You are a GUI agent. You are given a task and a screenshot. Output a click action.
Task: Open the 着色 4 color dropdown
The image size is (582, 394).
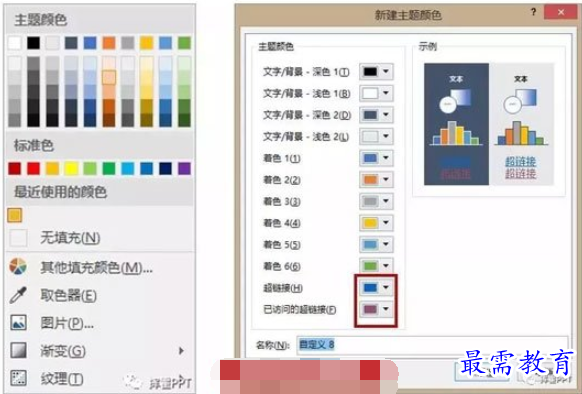[x=376, y=223]
